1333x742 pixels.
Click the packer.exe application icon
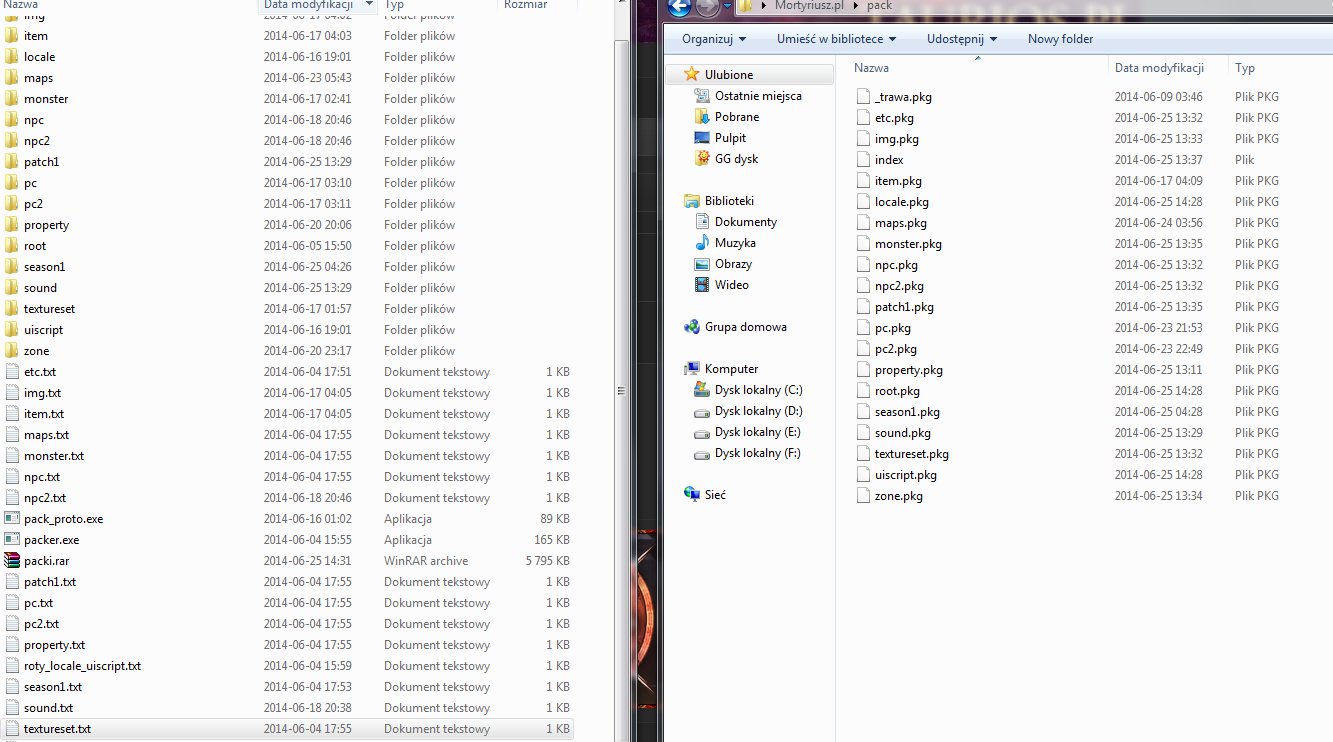12,540
